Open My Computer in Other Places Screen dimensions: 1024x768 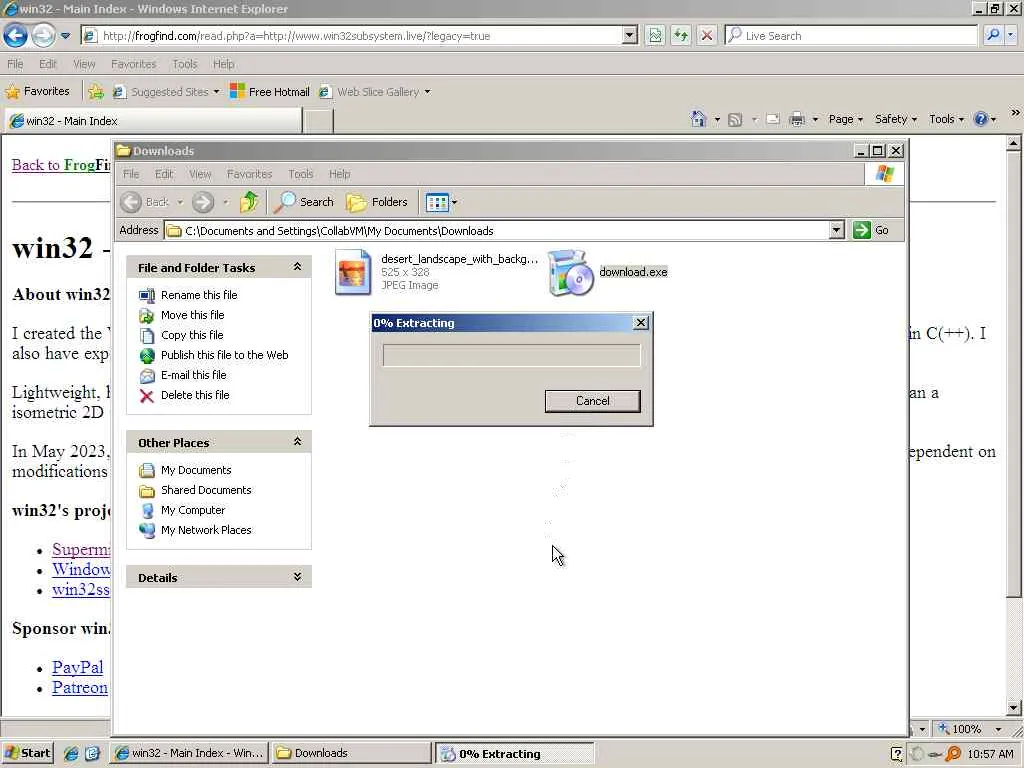pyautogui.click(x=193, y=510)
